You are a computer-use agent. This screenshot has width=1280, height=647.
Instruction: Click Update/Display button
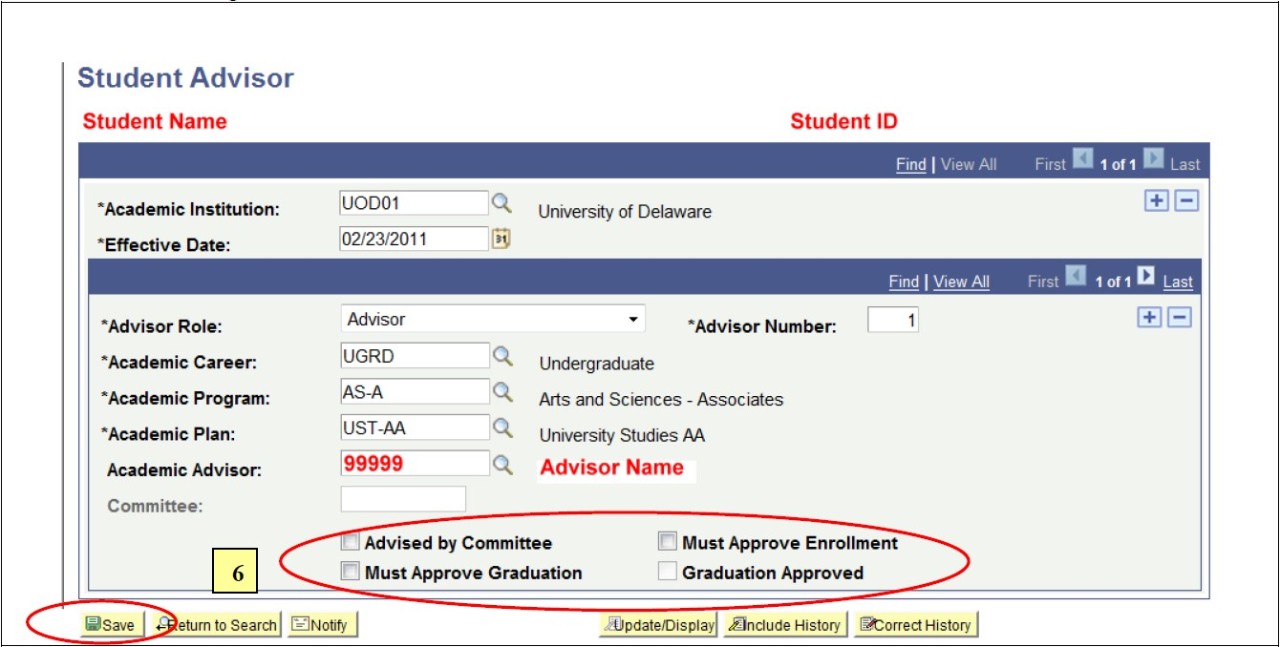click(658, 625)
